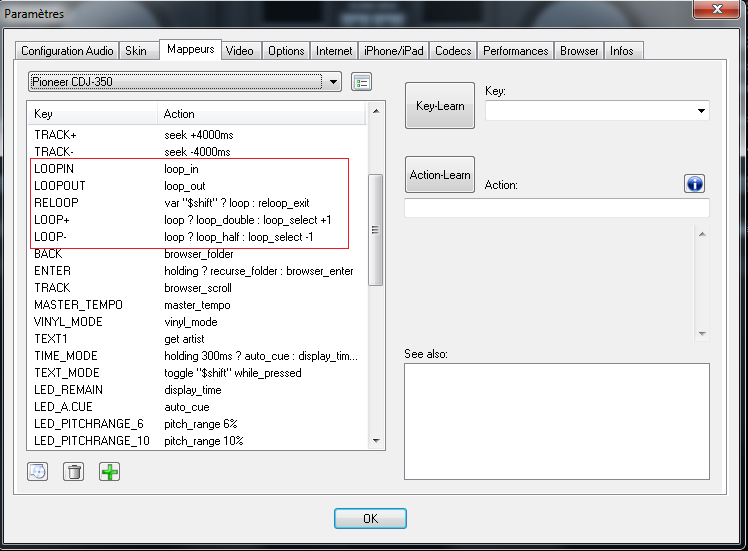This screenshot has width=748, height=551.
Task: Click the disc icon below mapping list
Action: pyautogui.click(x=38, y=471)
